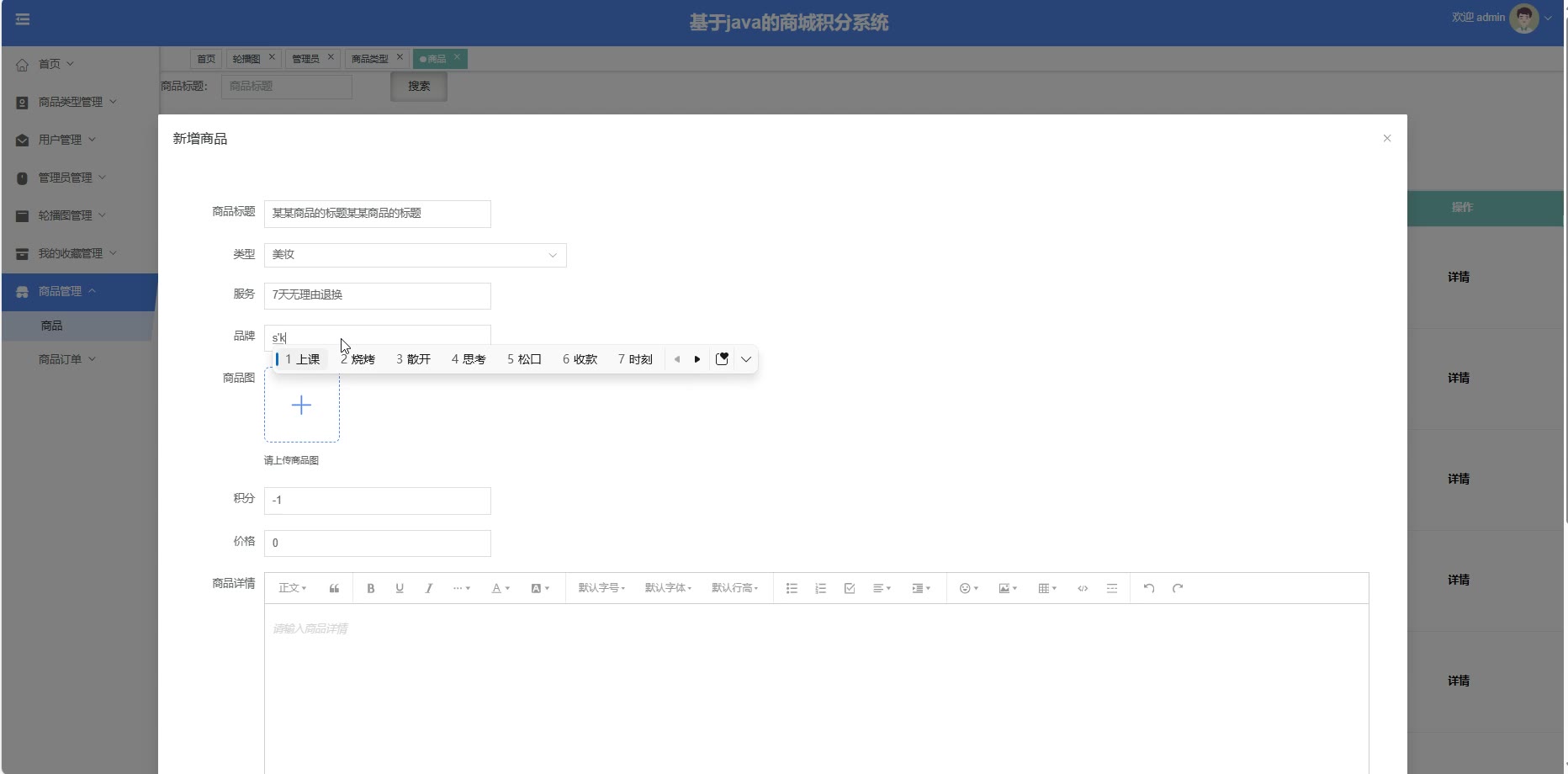This screenshot has width=1568, height=774.
Task: Open the insert table menu
Action: [1047, 588]
